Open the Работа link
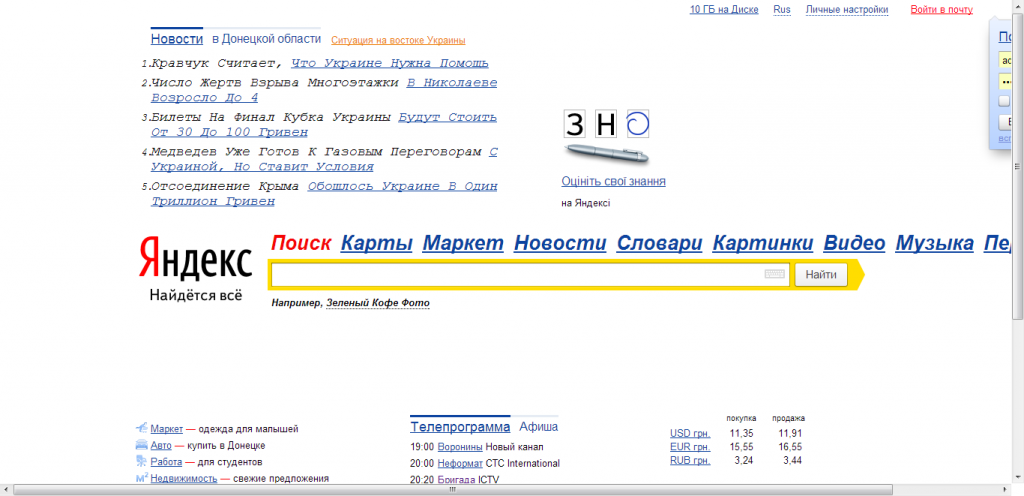This screenshot has height=496, width=1024. (166, 462)
